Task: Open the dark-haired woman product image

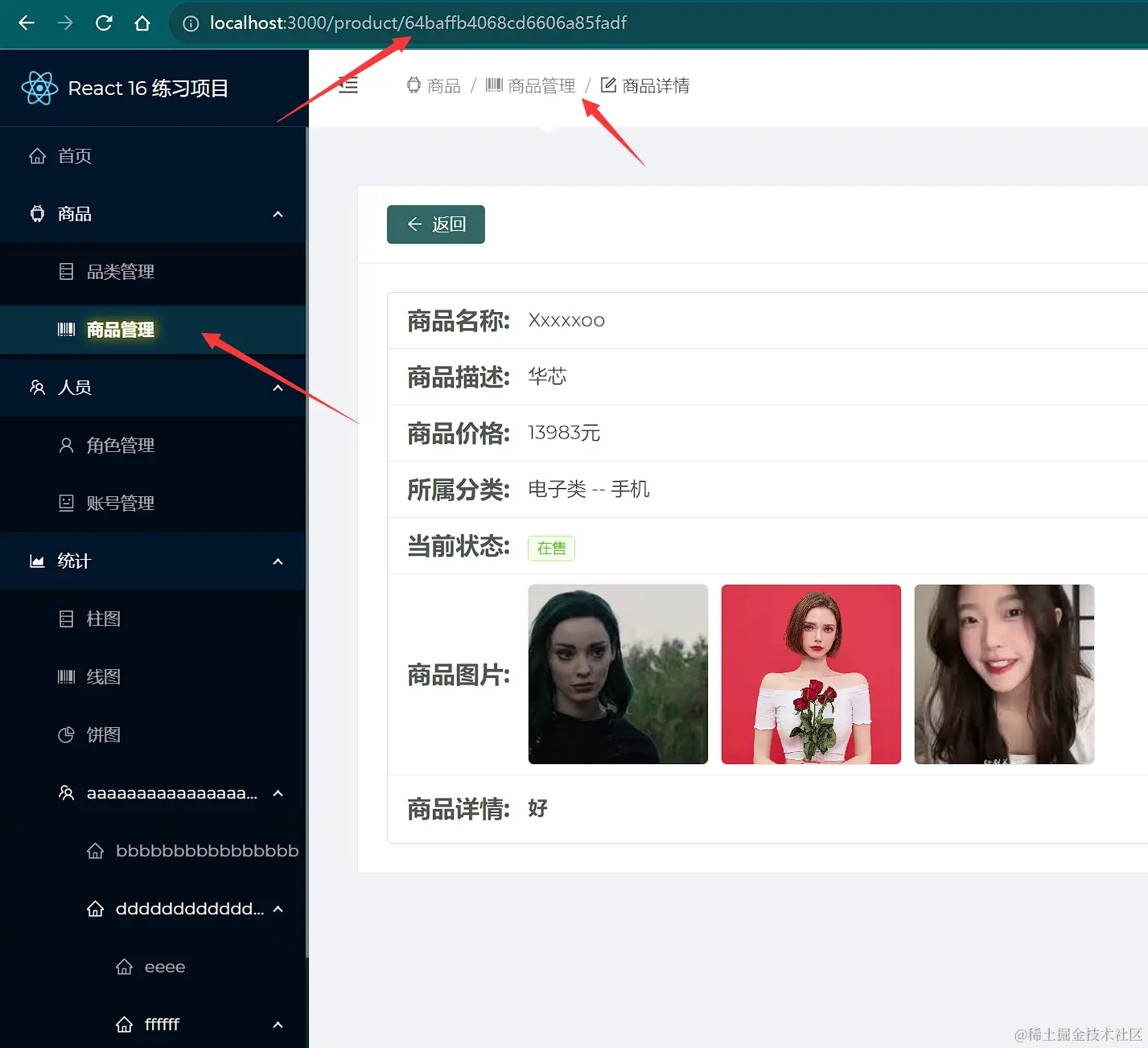Action: click(x=618, y=674)
